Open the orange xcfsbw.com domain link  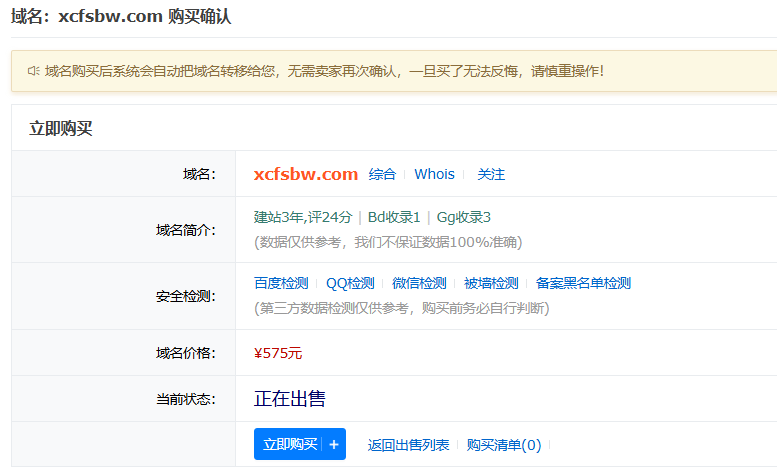pyautogui.click(x=305, y=174)
